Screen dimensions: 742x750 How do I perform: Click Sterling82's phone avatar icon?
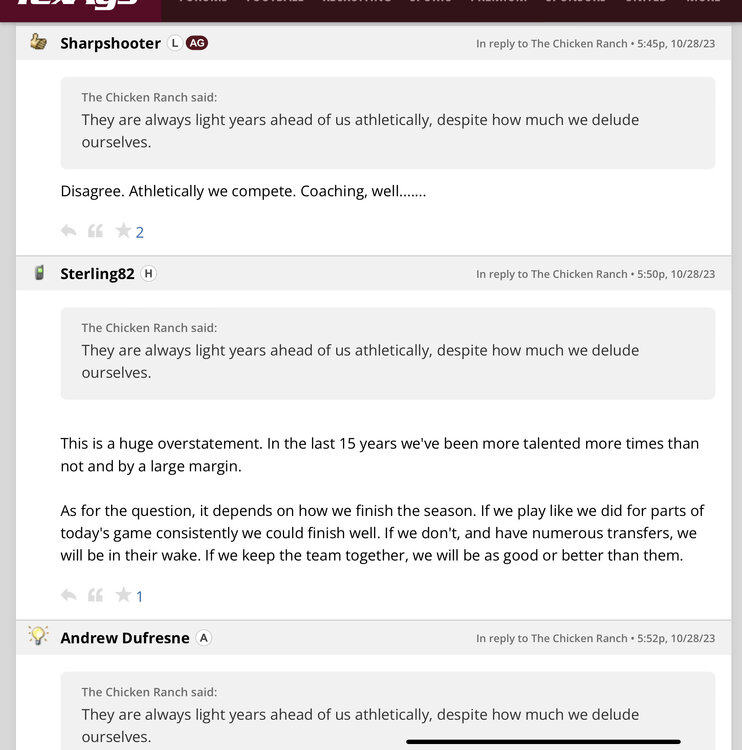point(39,273)
